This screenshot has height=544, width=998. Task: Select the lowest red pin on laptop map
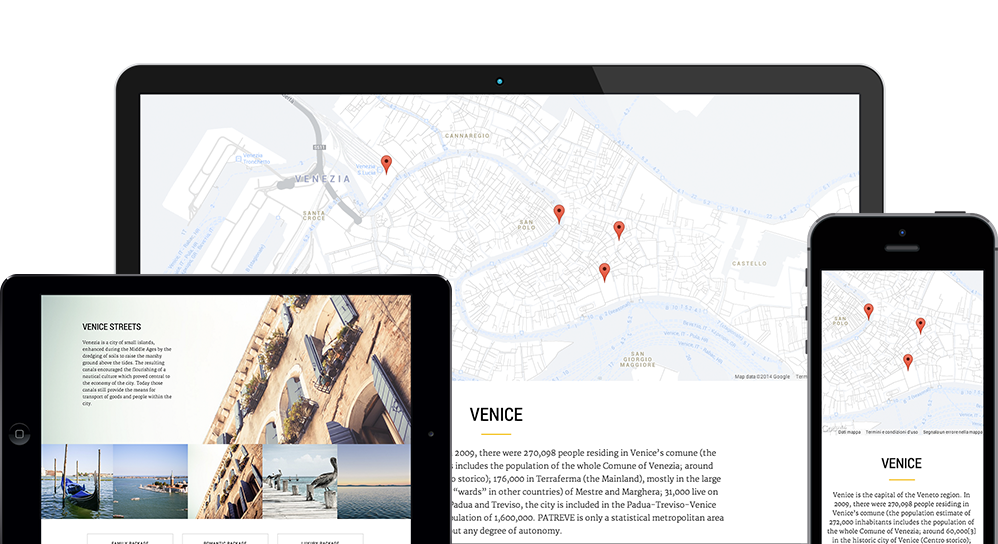604,271
